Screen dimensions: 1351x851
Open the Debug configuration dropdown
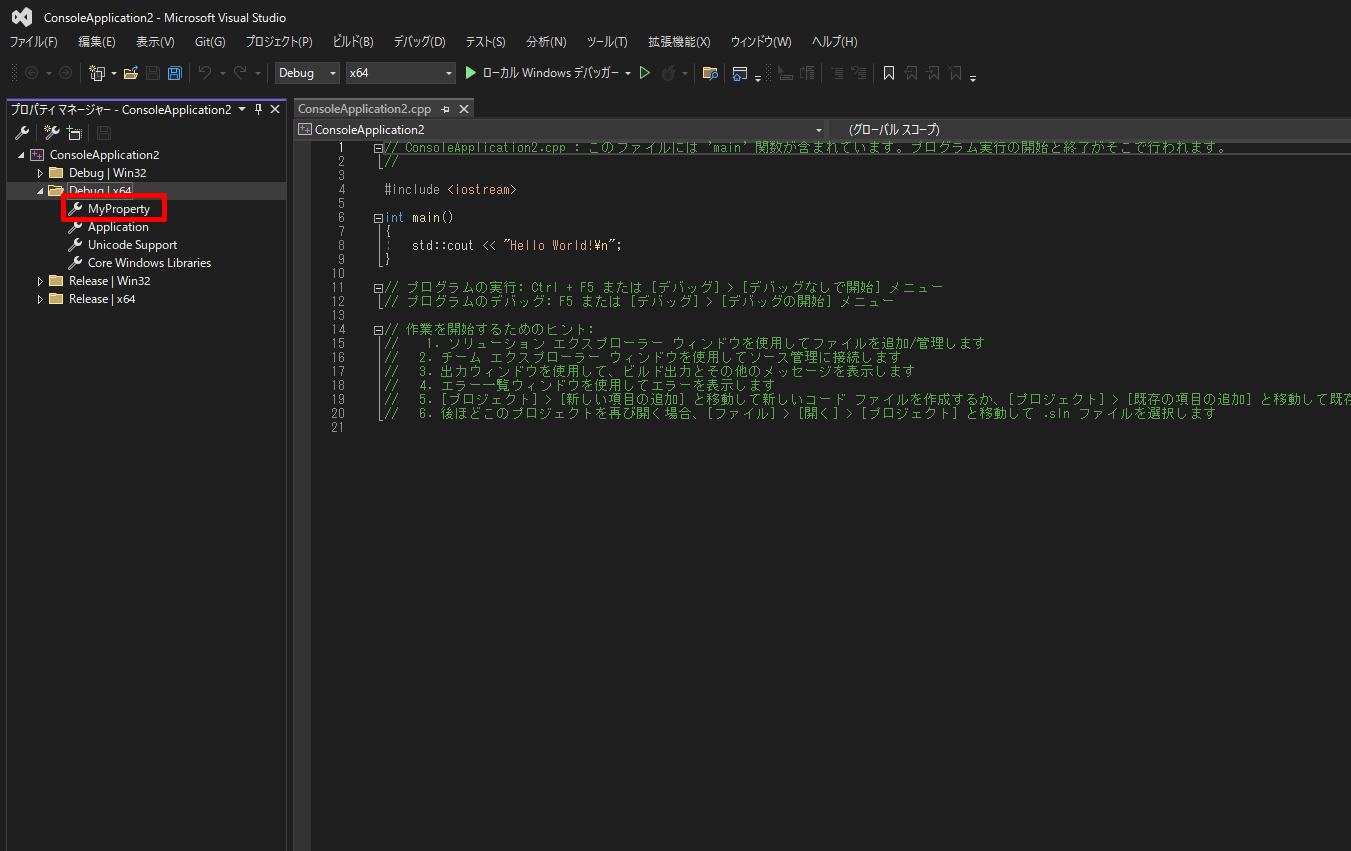coord(307,73)
